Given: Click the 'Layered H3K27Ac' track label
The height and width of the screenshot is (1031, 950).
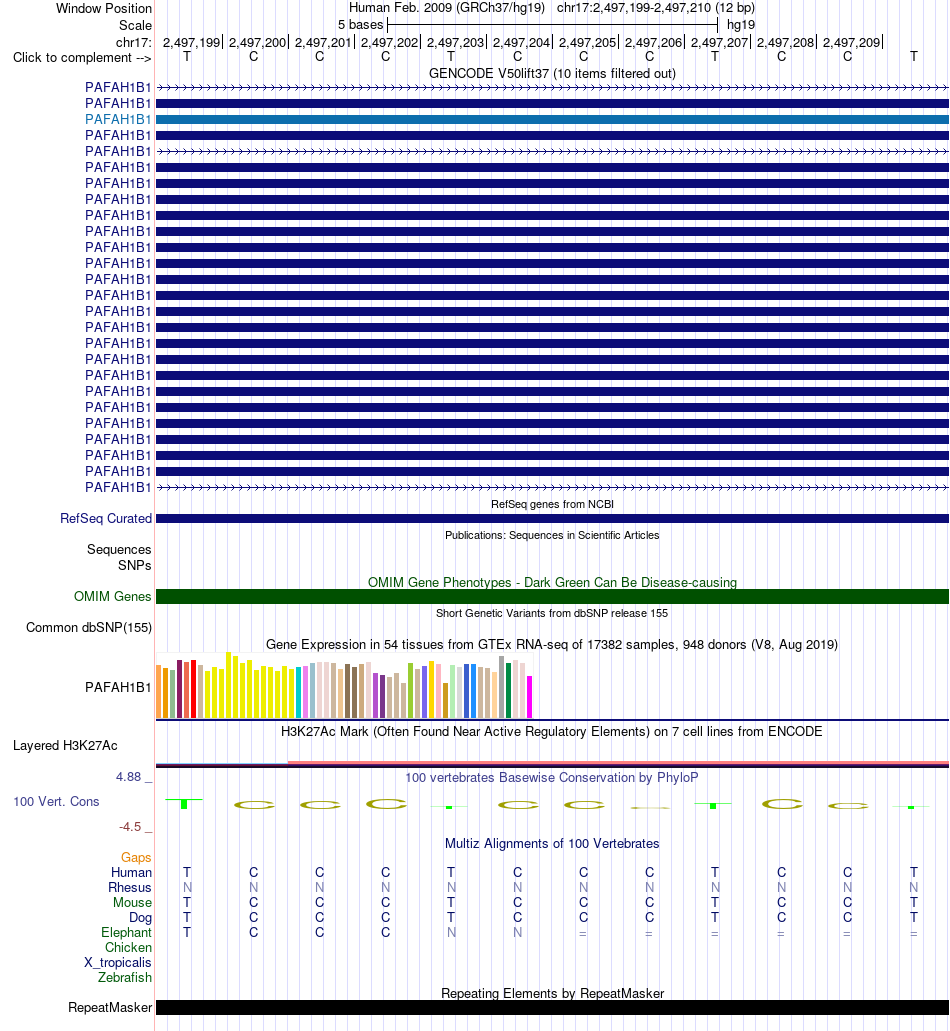Looking at the screenshot, I should click(65, 746).
